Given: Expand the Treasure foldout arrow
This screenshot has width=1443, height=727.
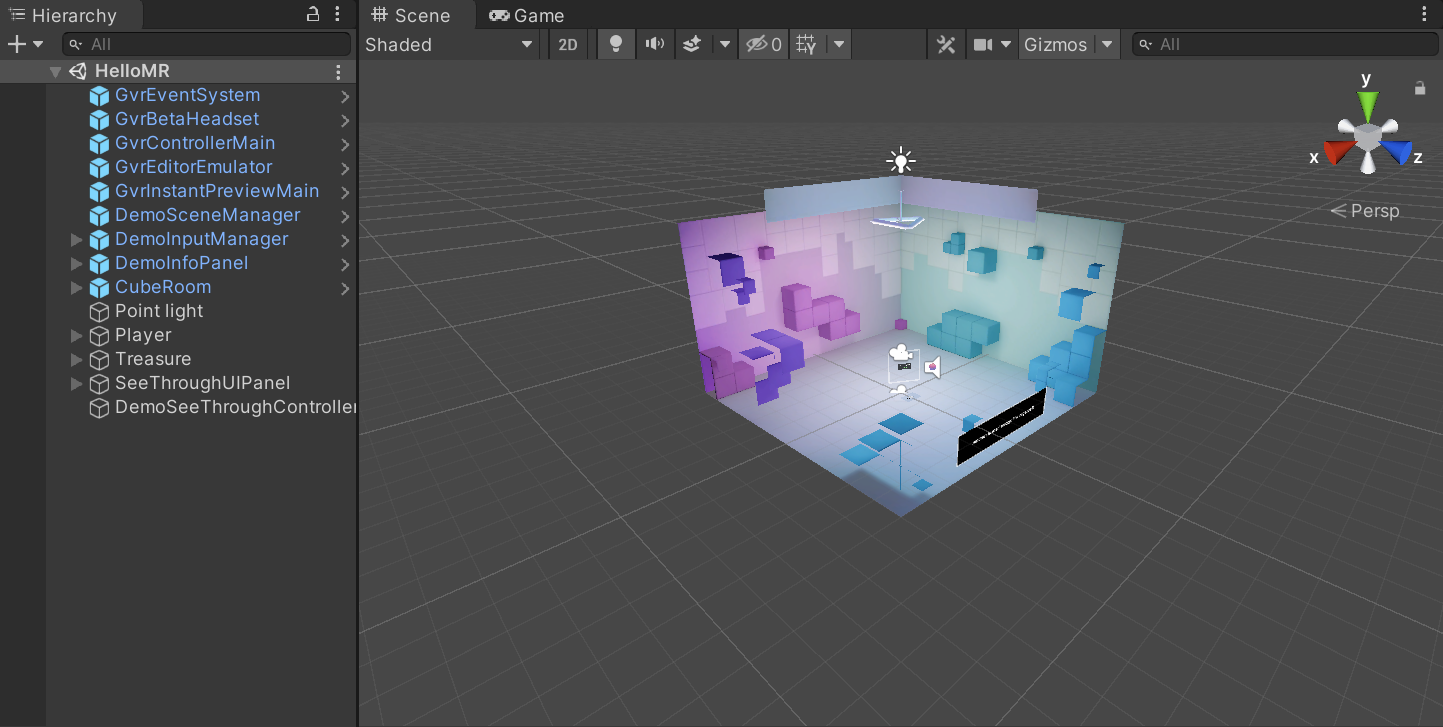Looking at the screenshot, I should [x=76, y=360].
